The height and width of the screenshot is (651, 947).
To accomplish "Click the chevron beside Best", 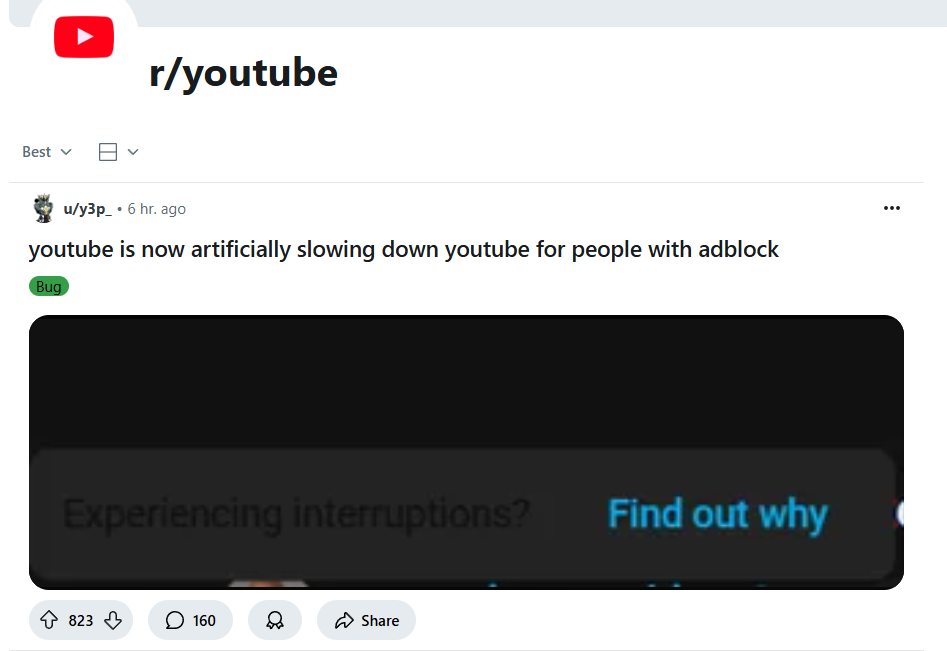I will pyautogui.click(x=66, y=152).
